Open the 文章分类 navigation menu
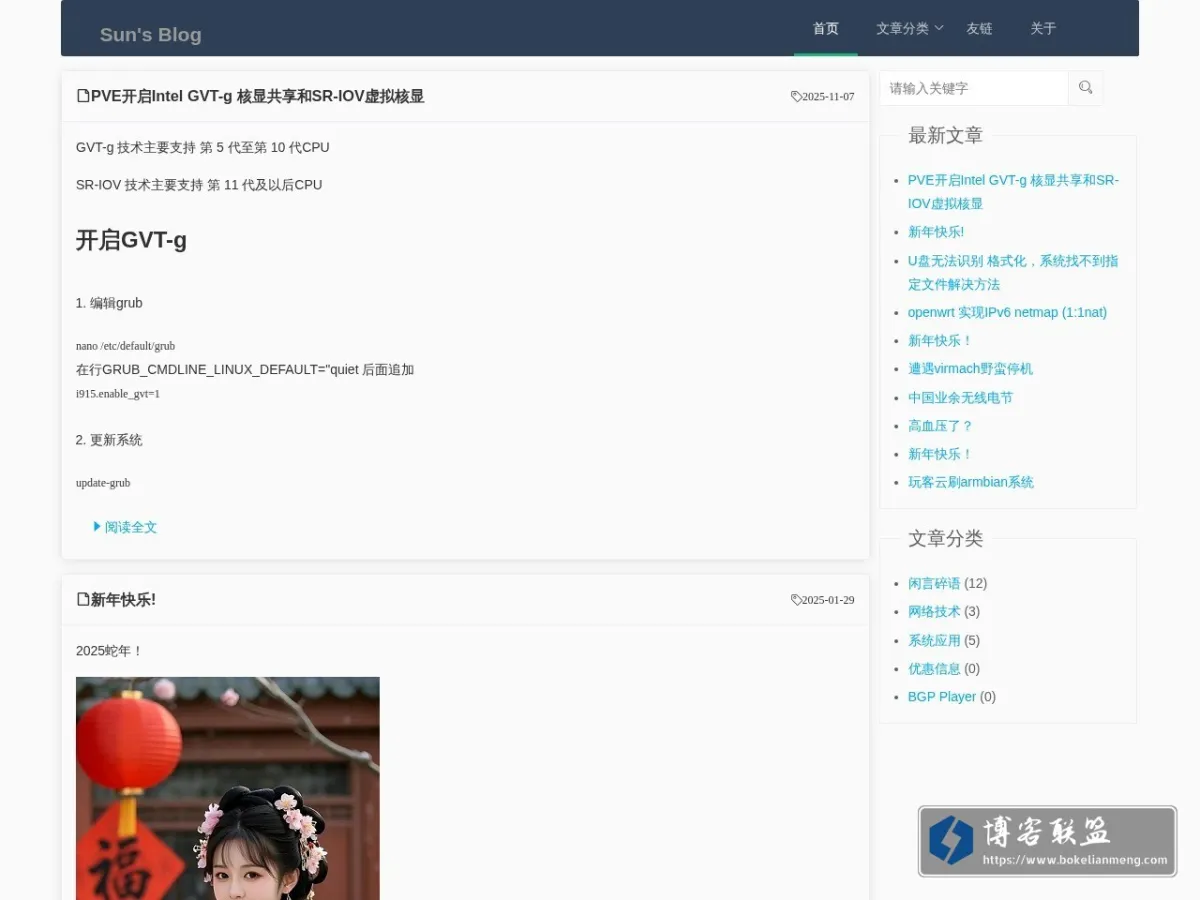Viewport: 1200px width, 900px height. [902, 28]
